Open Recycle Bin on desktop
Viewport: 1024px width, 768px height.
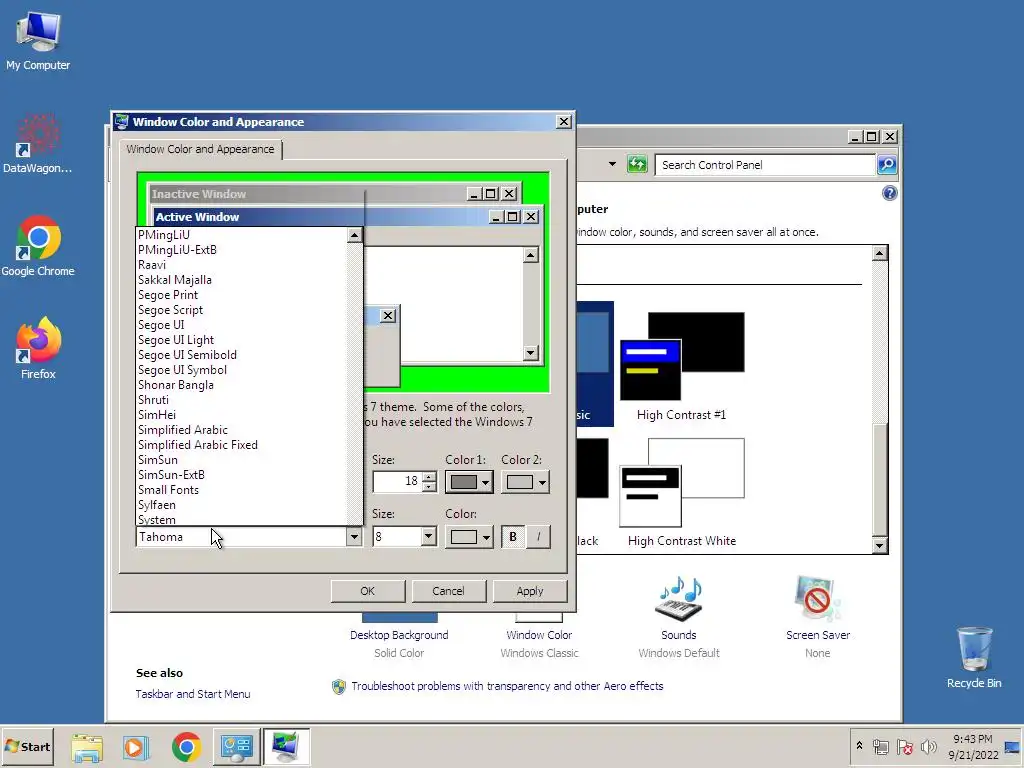(974, 658)
